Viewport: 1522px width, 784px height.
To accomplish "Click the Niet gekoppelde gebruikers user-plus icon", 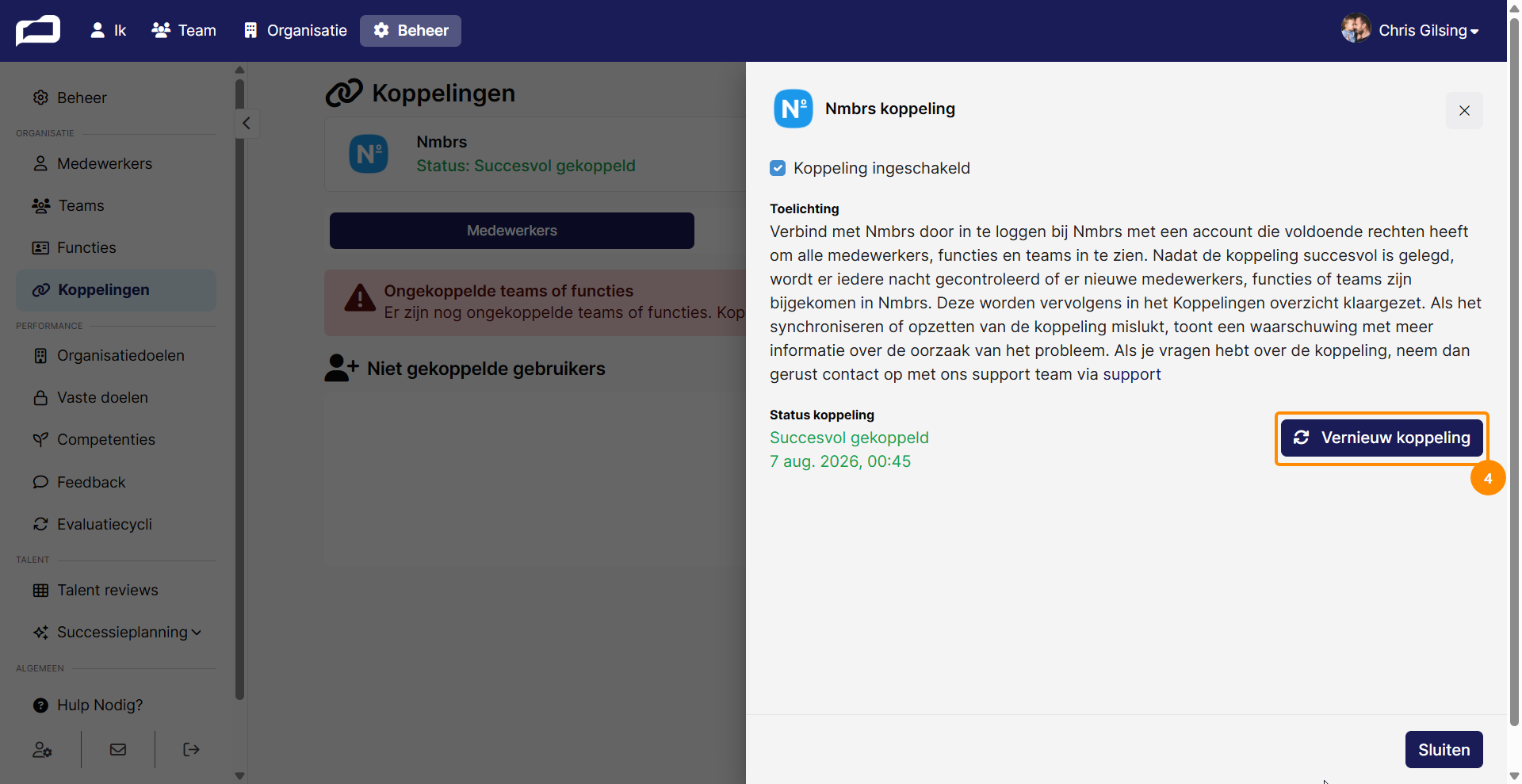I will (x=342, y=368).
